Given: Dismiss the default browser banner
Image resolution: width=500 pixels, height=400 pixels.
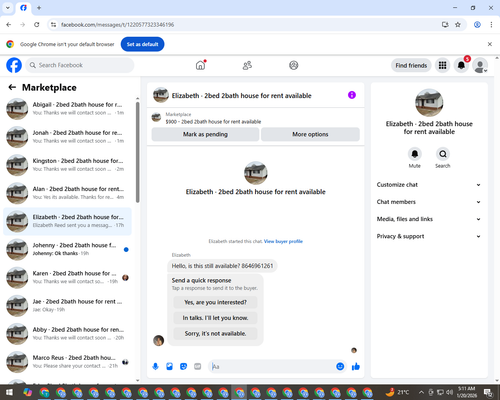Looking at the screenshot, I should tap(490, 44).
